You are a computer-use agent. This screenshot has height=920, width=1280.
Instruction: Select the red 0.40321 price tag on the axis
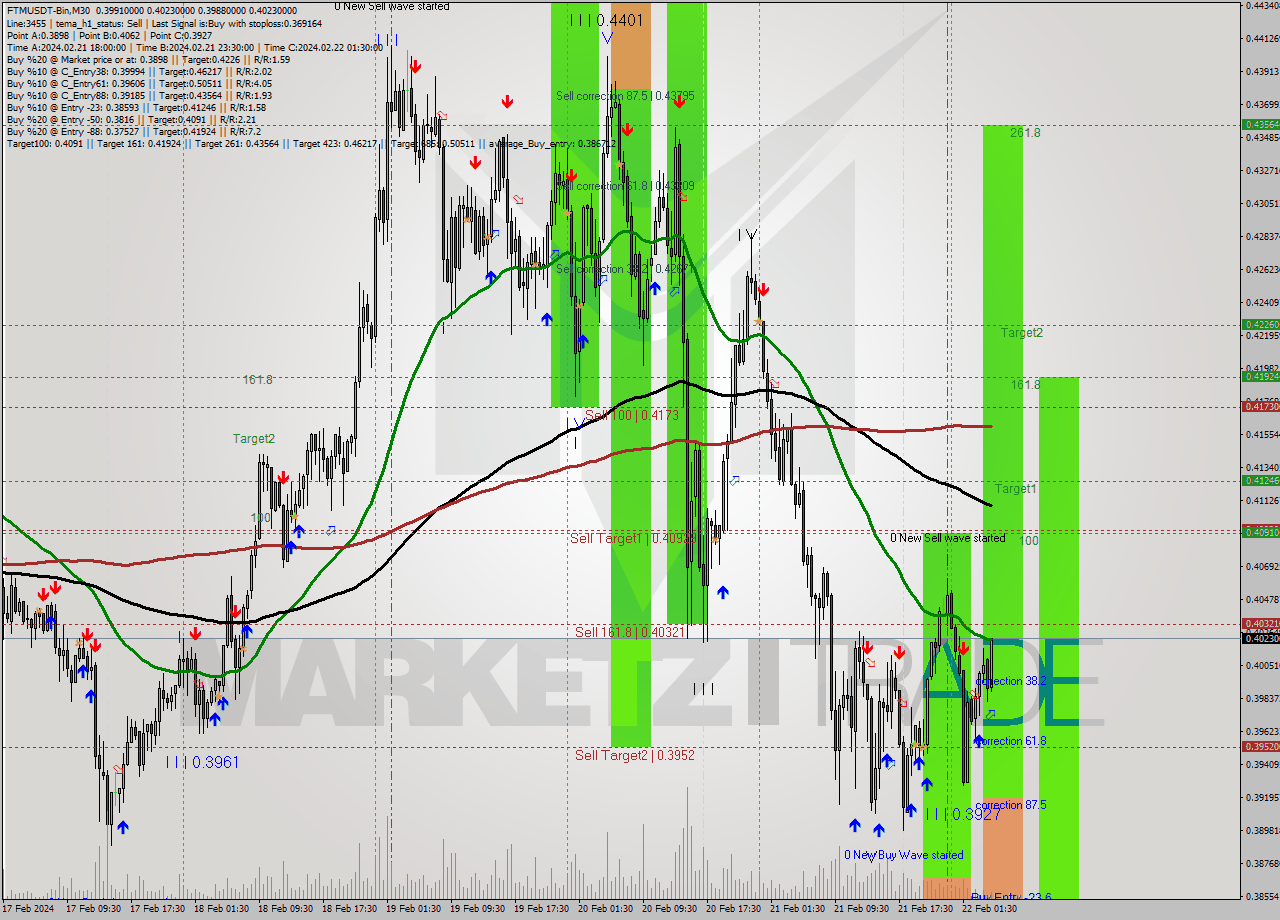(1260, 623)
